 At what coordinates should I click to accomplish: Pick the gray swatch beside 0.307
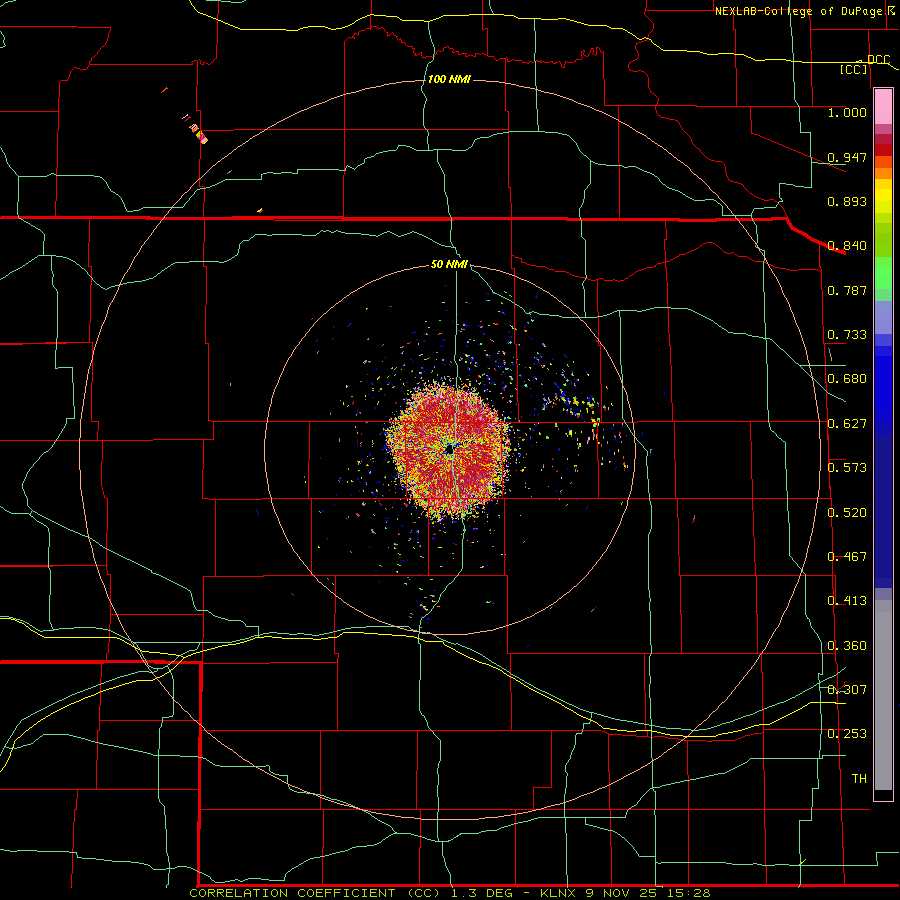pos(883,695)
